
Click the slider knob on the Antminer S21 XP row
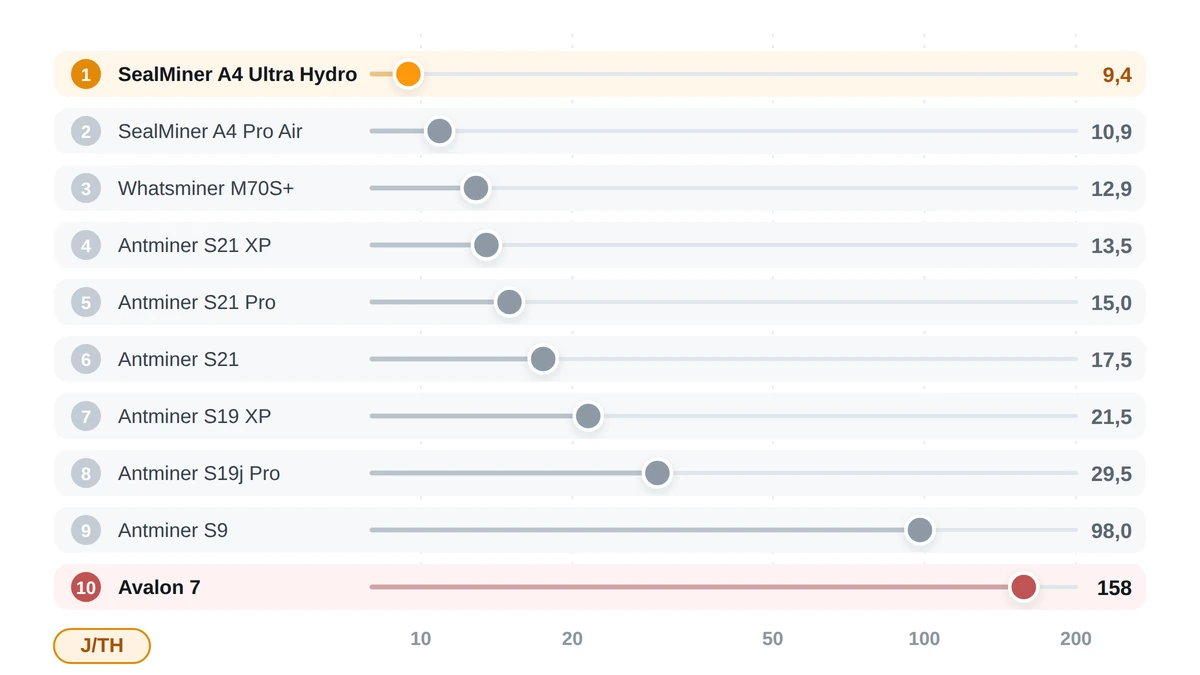(x=486, y=245)
